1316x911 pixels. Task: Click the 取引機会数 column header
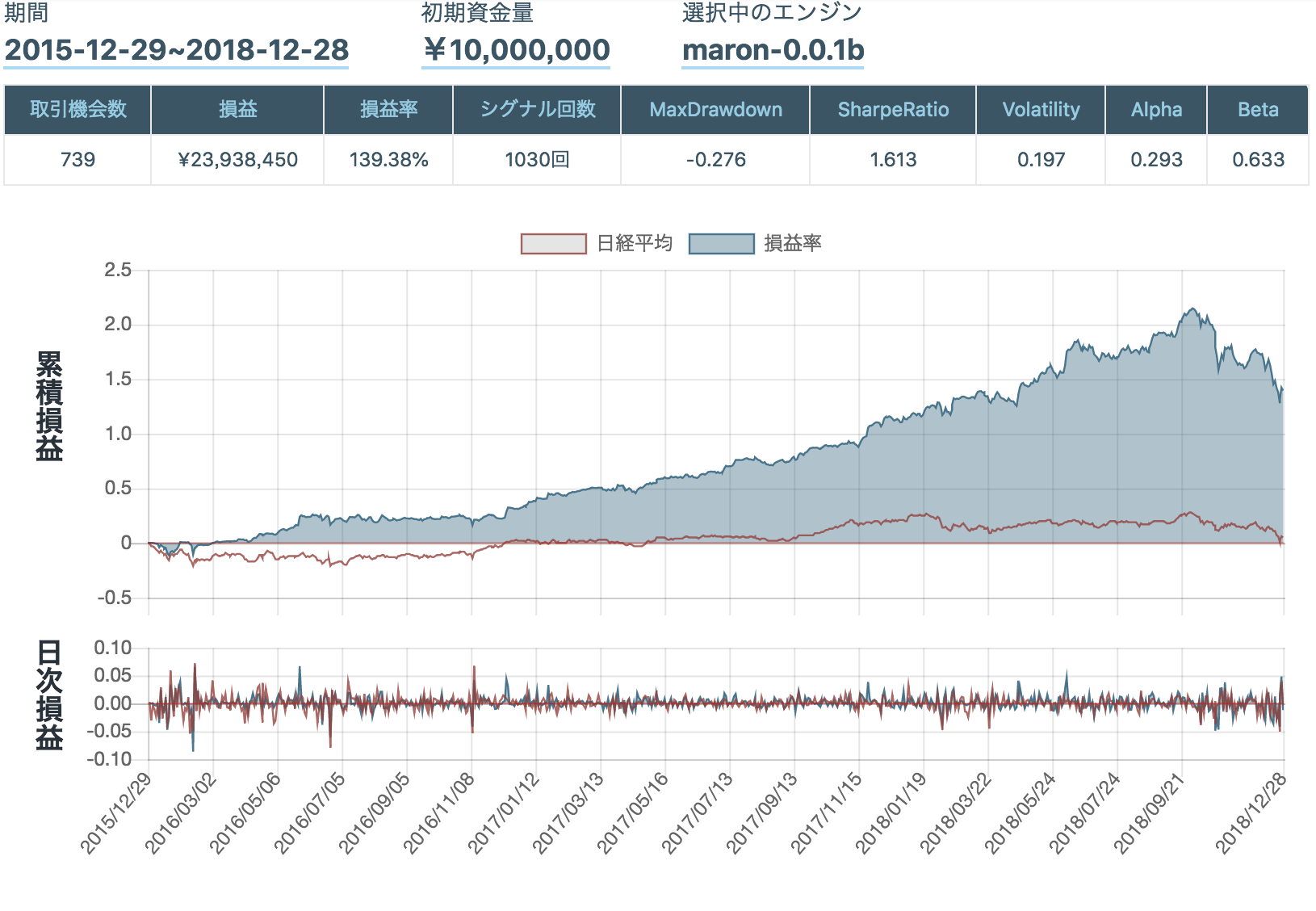pyautogui.click(x=78, y=110)
